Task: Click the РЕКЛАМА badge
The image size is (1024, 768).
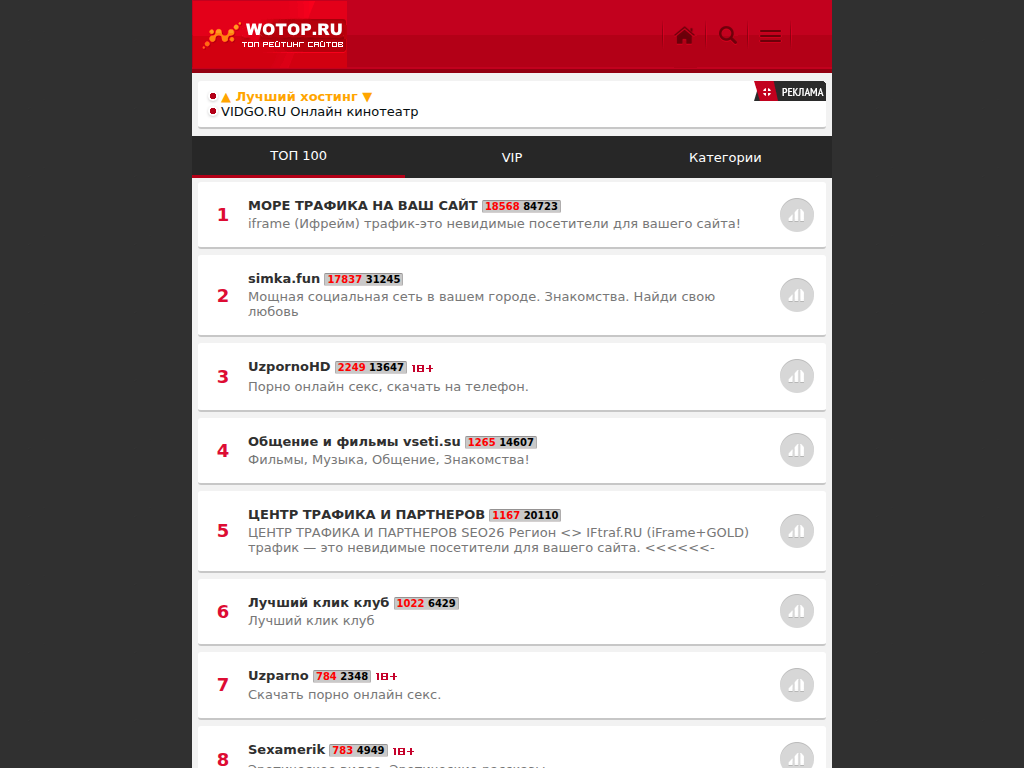Action: pos(791,92)
